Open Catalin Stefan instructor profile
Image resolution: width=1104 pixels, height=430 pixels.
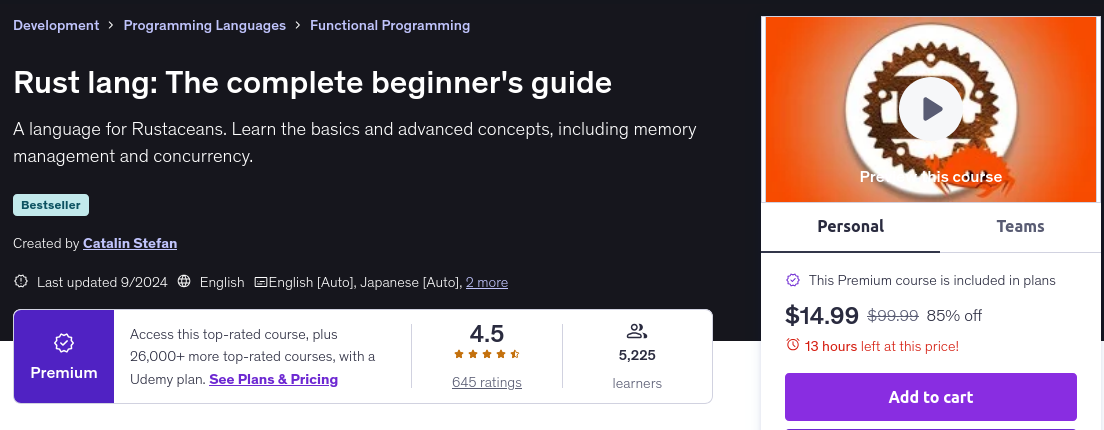(130, 243)
